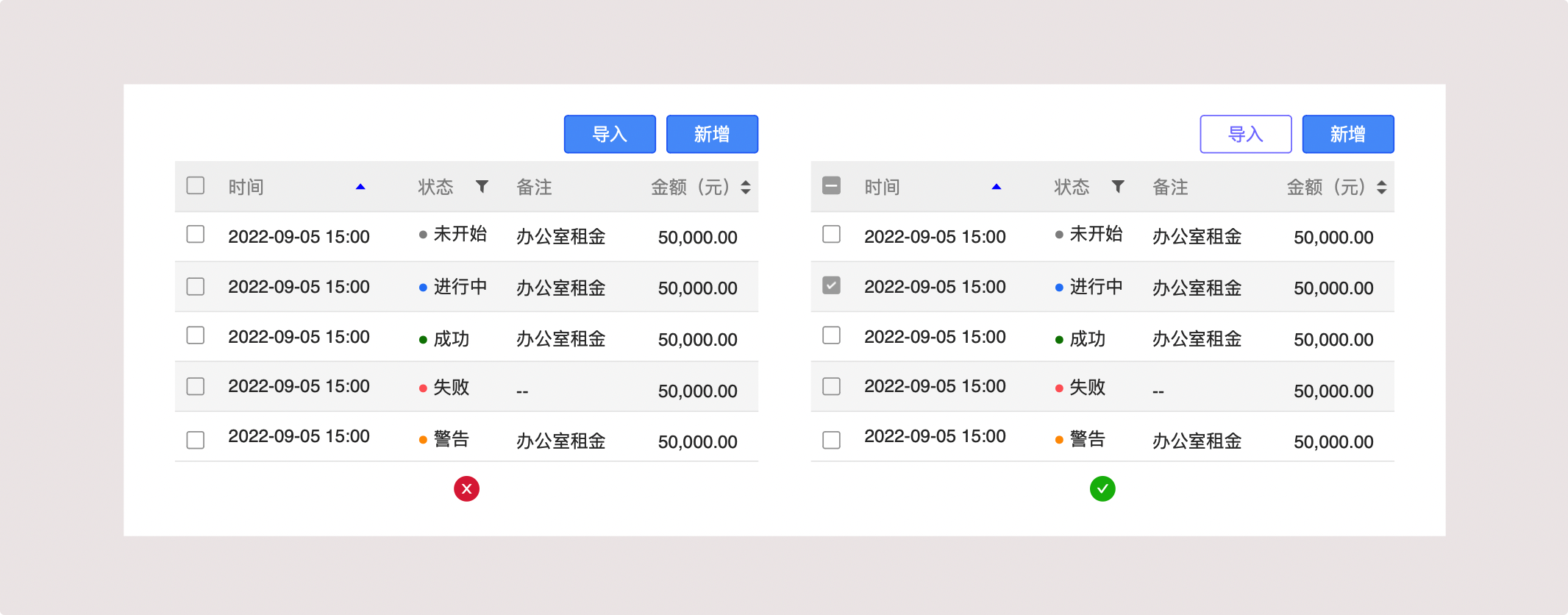Uncheck the selected 进行中 row in right table

pyautogui.click(x=831, y=285)
